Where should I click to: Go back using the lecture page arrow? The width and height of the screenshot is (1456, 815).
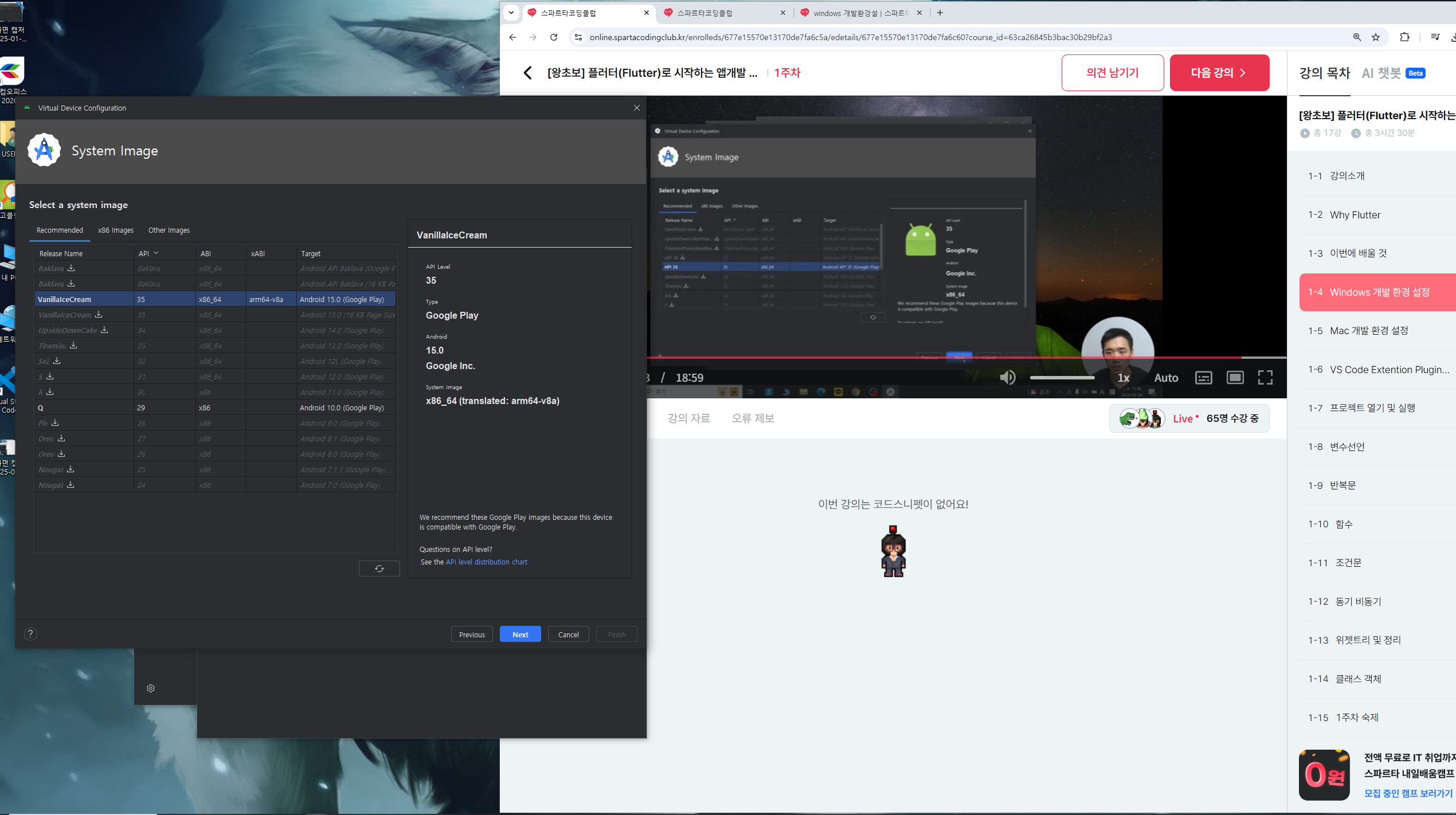(x=528, y=73)
